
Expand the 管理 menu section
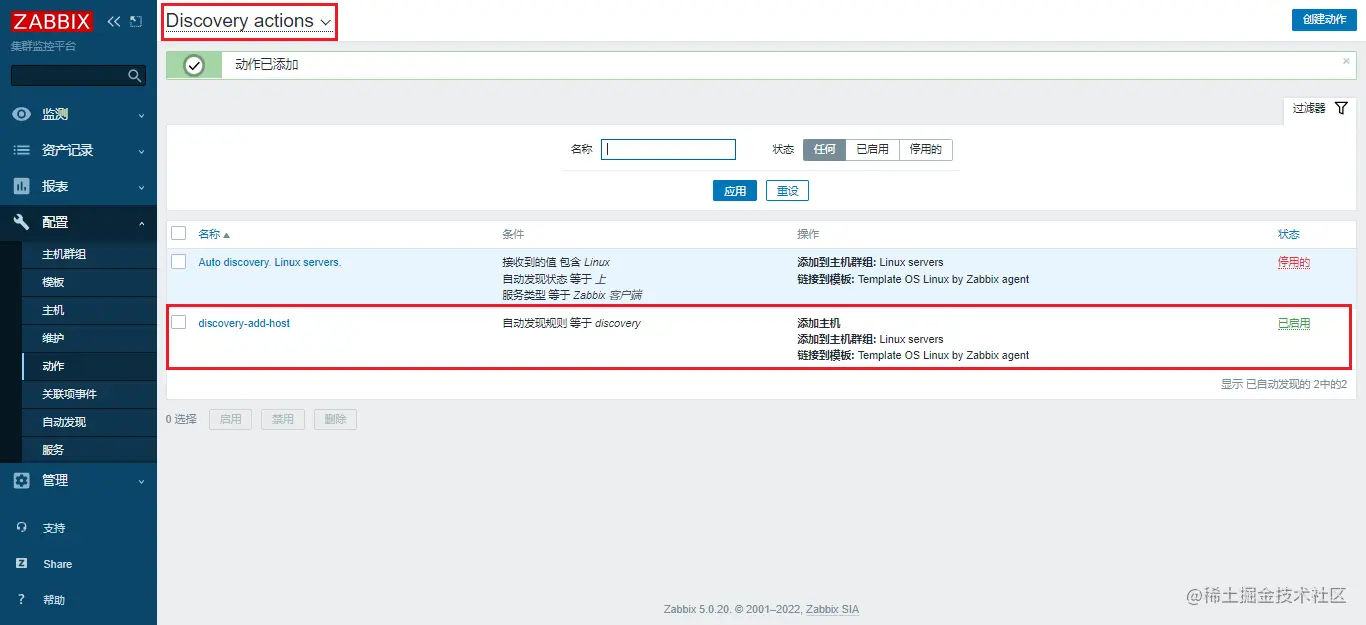click(78, 480)
